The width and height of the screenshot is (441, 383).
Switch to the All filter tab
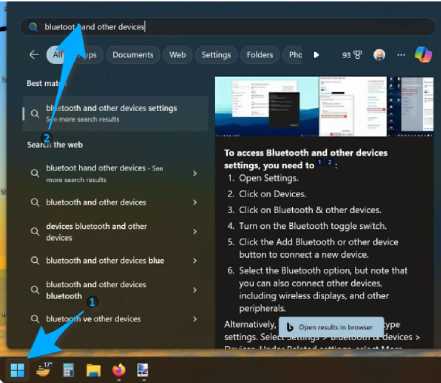point(57,55)
